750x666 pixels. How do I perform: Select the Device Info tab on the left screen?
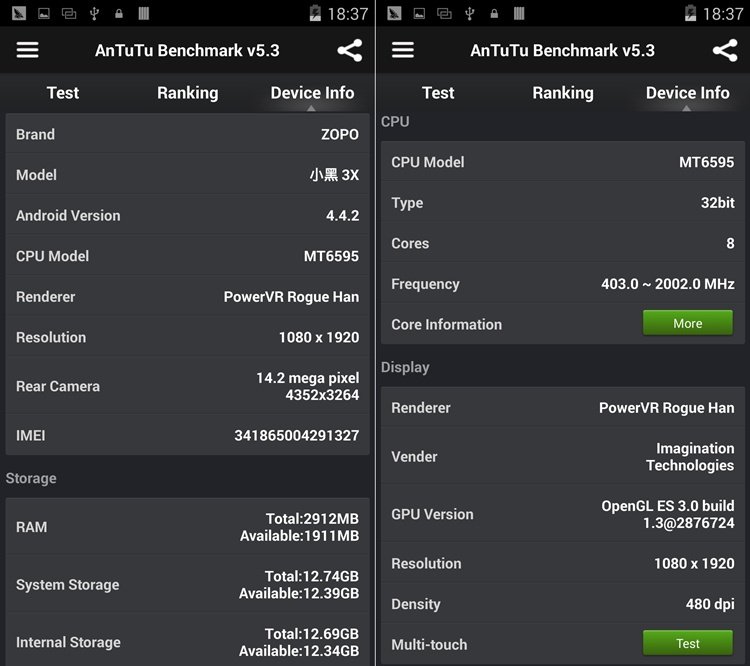pyautogui.click(x=312, y=93)
